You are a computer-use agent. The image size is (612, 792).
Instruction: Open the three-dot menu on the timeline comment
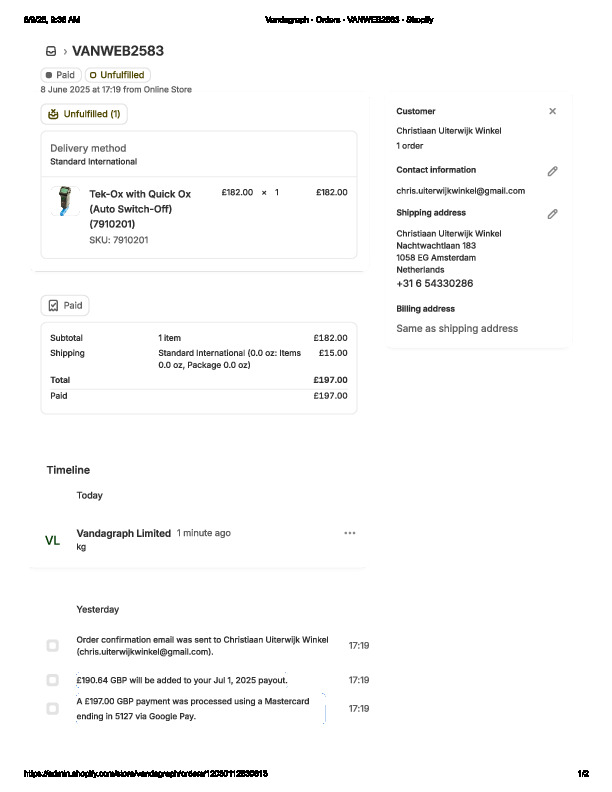pos(349,533)
